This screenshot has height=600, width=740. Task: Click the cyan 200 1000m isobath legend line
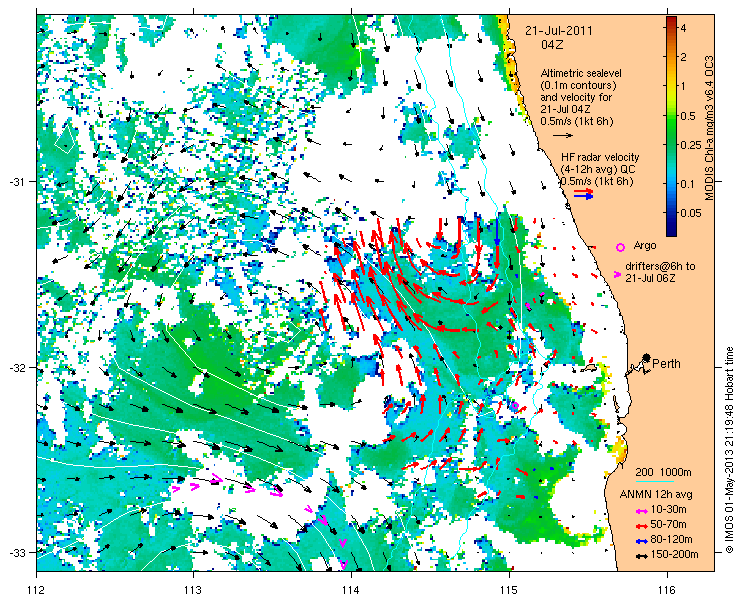(655, 482)
